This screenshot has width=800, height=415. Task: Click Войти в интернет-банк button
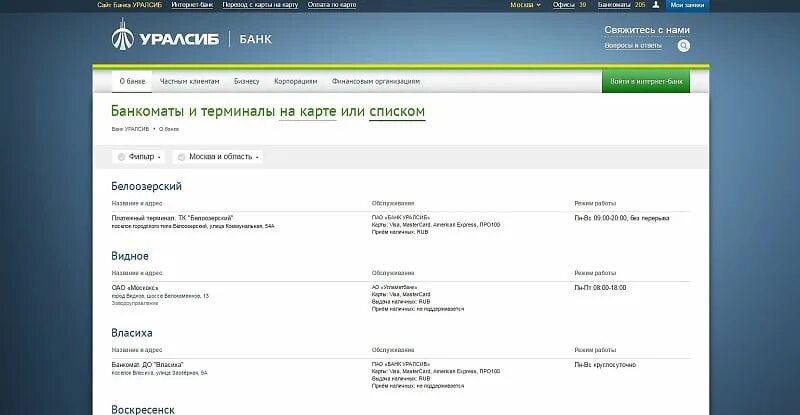646,81
